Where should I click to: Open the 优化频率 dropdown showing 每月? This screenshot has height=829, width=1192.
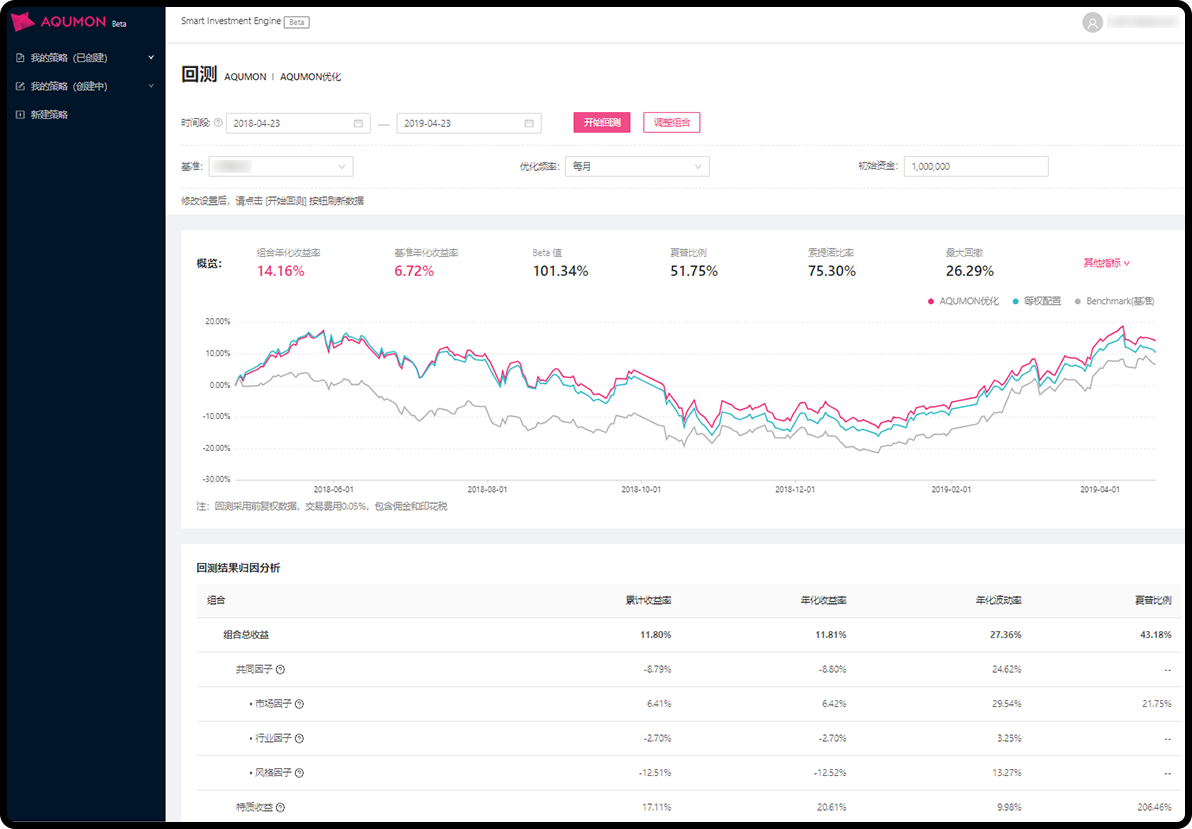(x=637, y=167)
